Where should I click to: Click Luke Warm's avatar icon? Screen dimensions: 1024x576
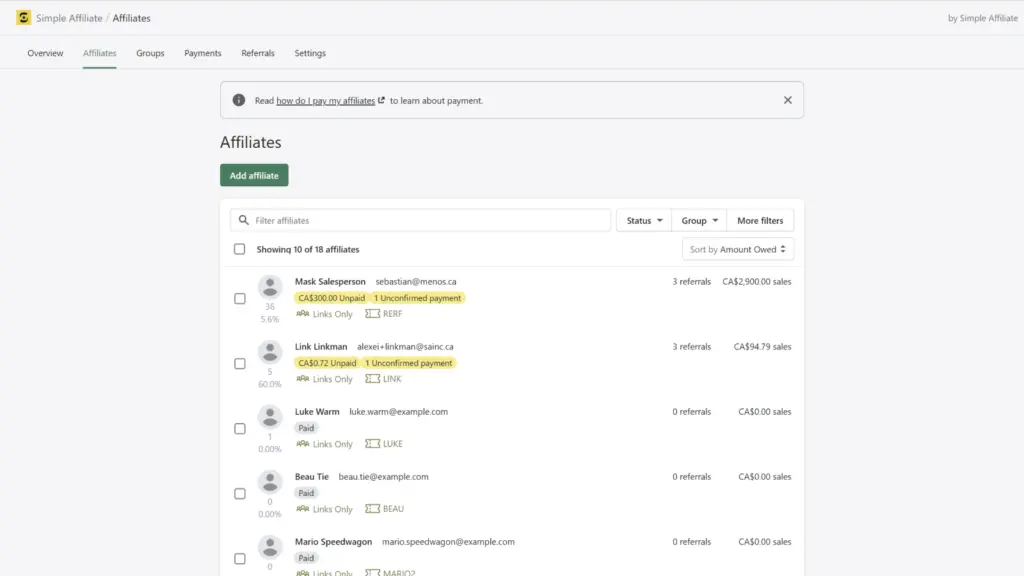[x=270, y=417]
